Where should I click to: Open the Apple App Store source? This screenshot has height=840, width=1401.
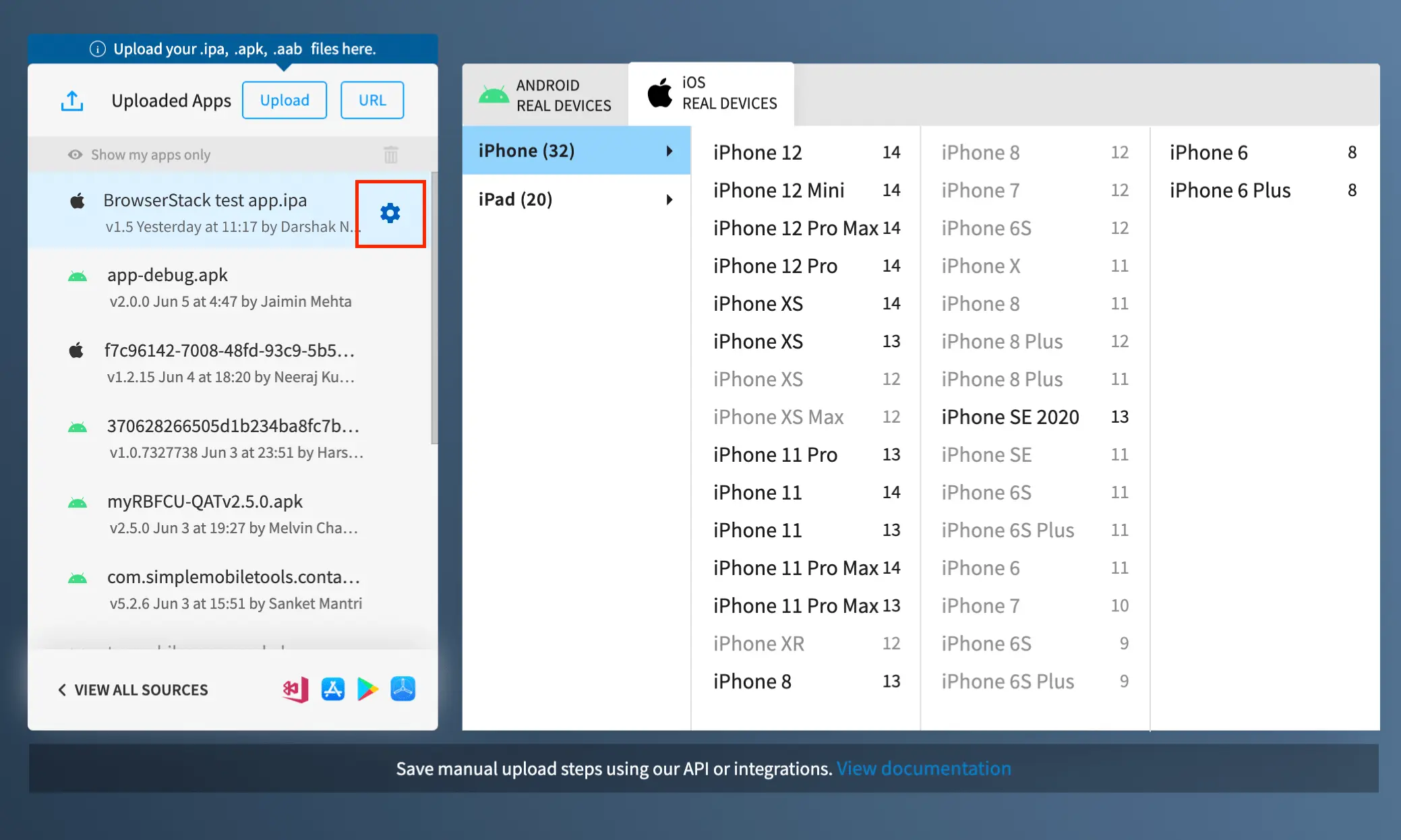(x=332, y=689)
